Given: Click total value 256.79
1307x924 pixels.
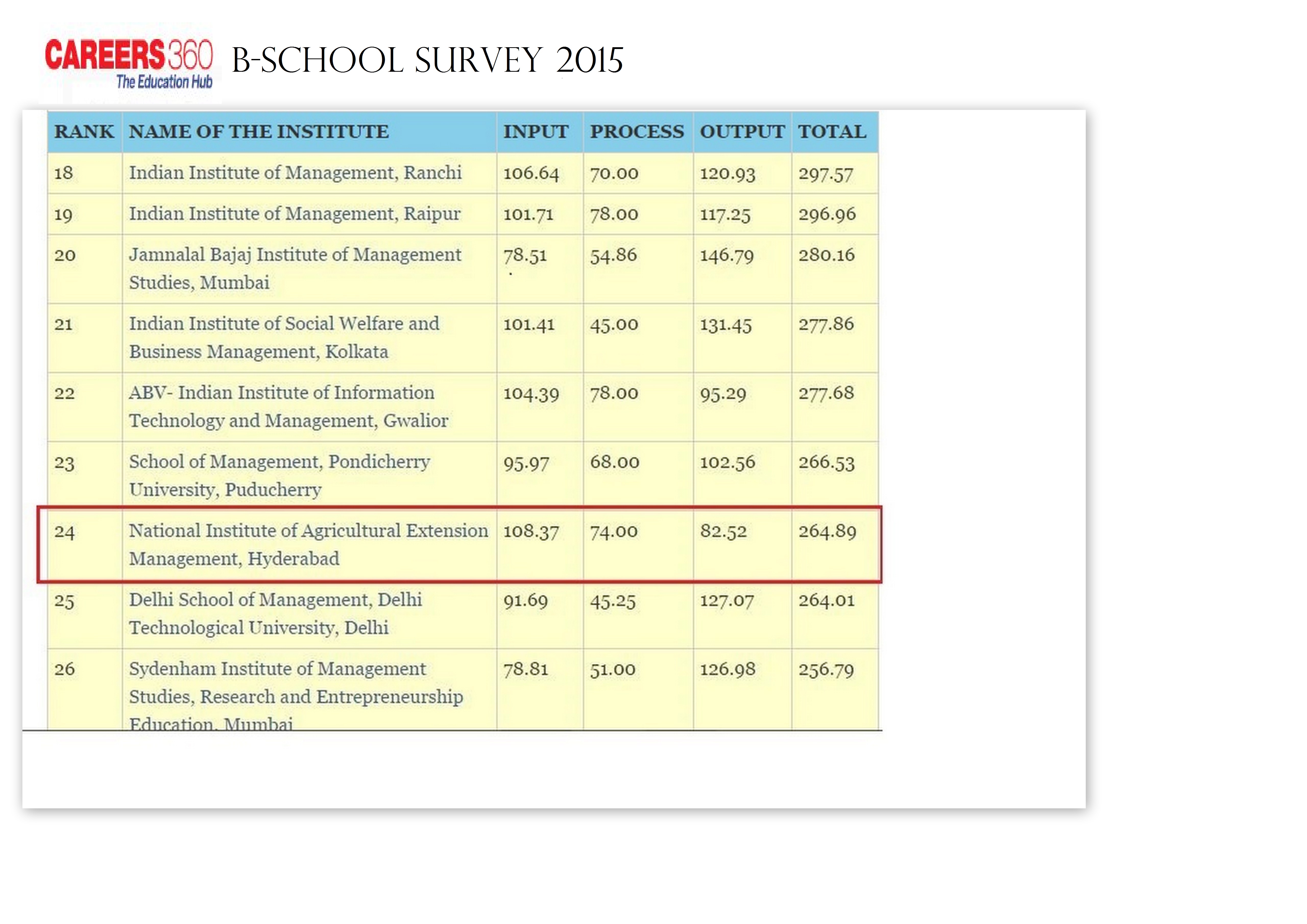Looking at the screenshot, I should (x=826, y=670).
